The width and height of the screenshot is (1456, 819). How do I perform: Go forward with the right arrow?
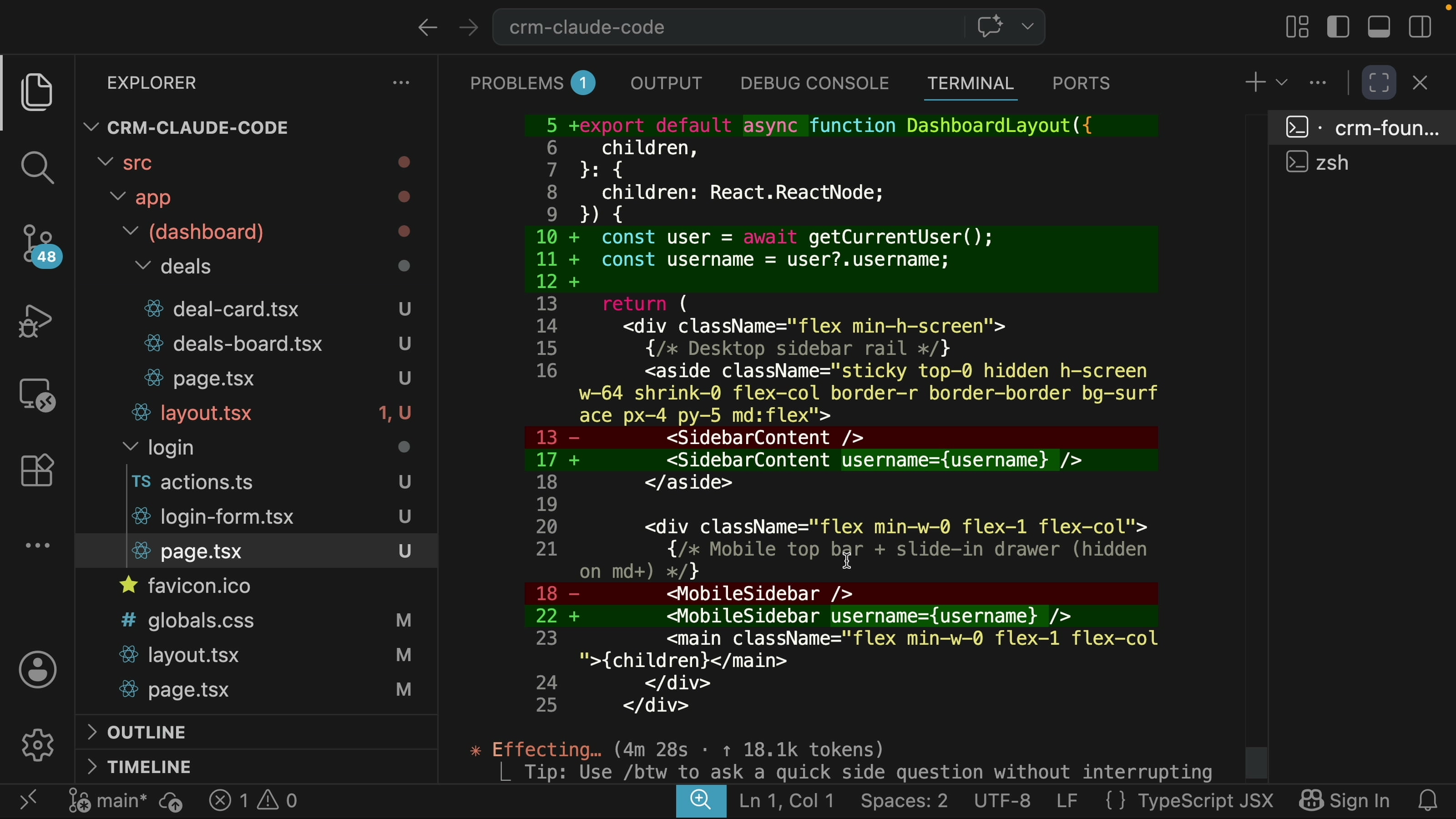469,27
